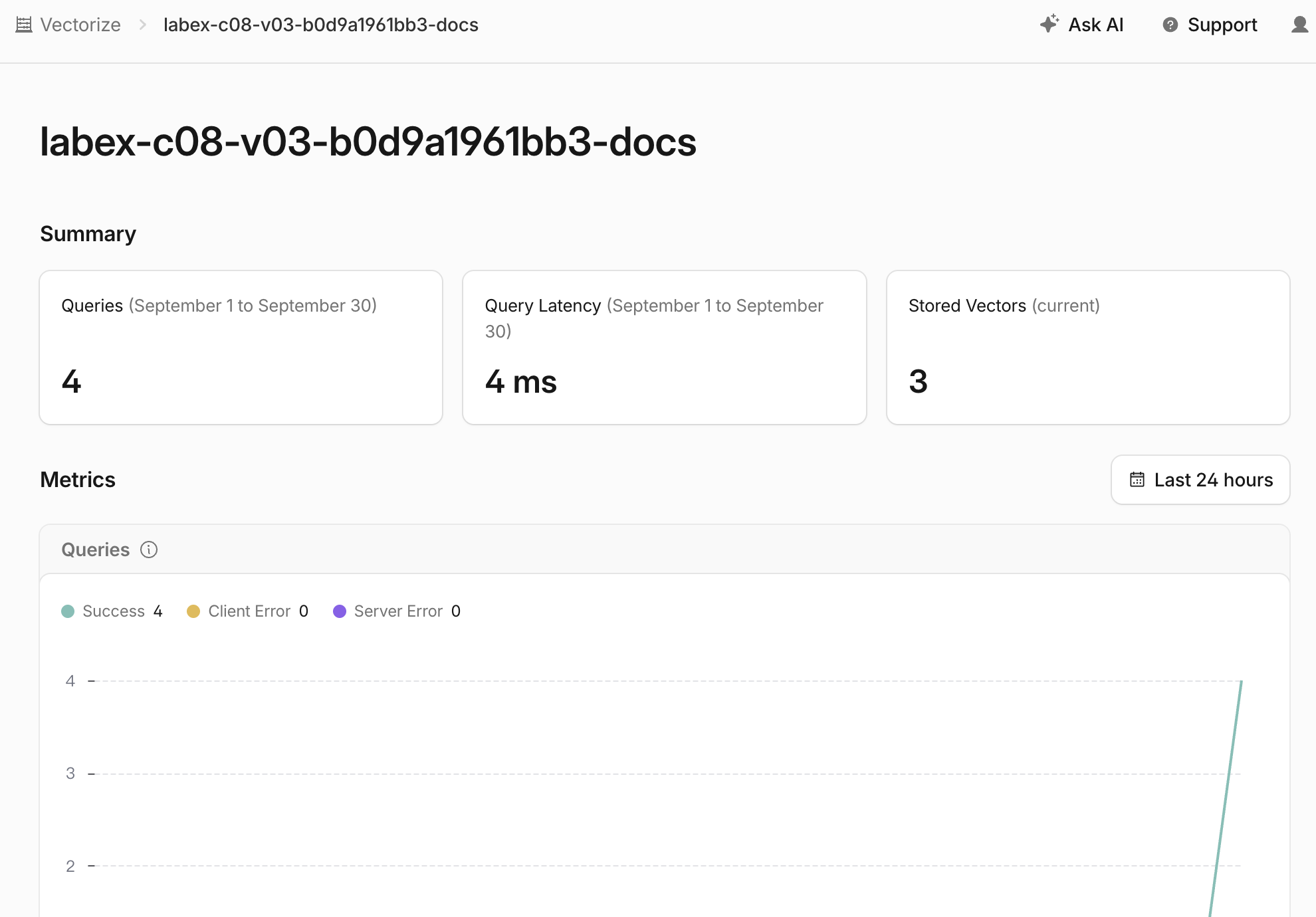Select labex-c08-v03-b0d9a1961bb3-docs breadcrumb item

(321, 25)
